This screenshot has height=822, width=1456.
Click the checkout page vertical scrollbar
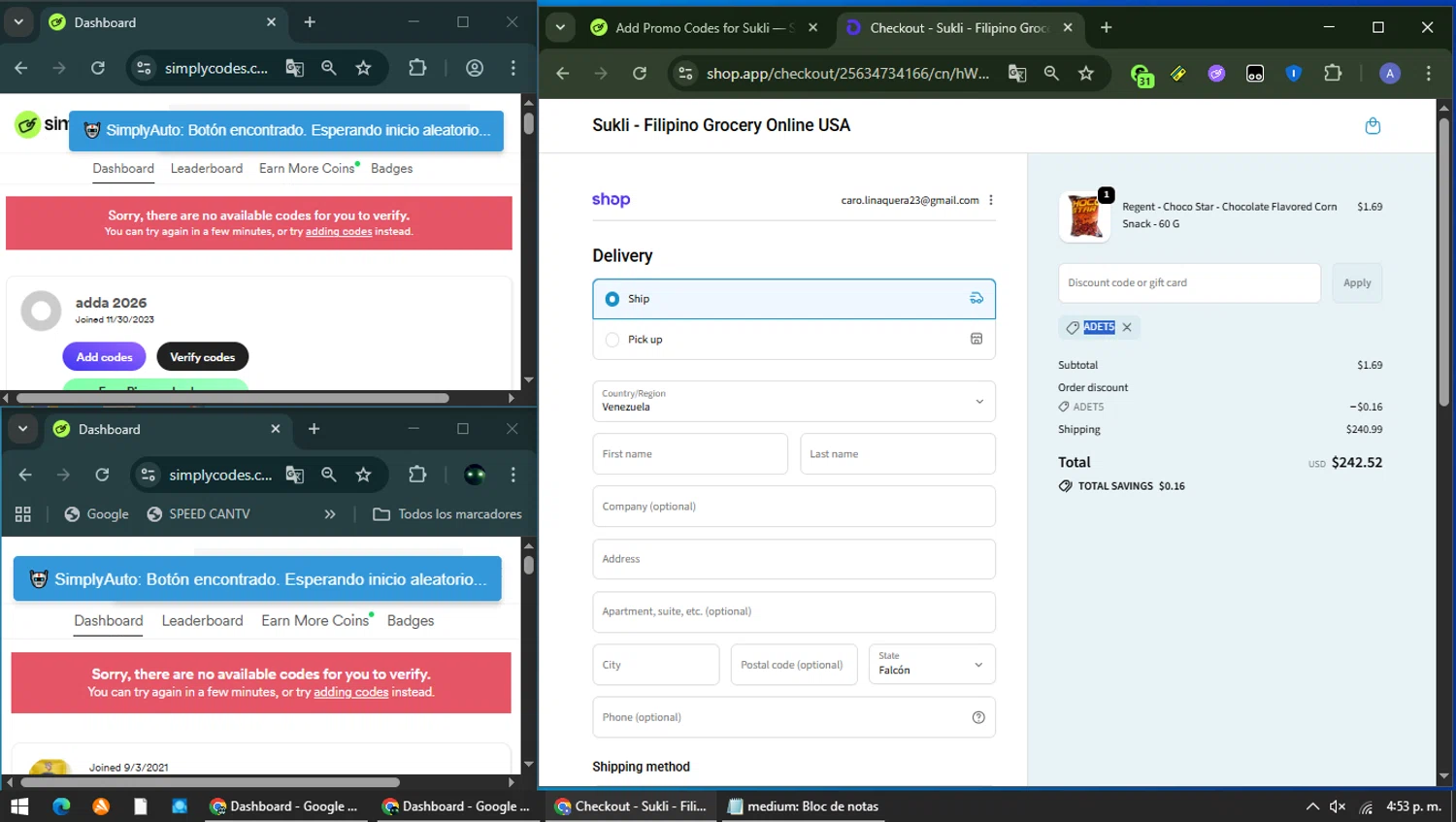click(x=1444, y=262)
